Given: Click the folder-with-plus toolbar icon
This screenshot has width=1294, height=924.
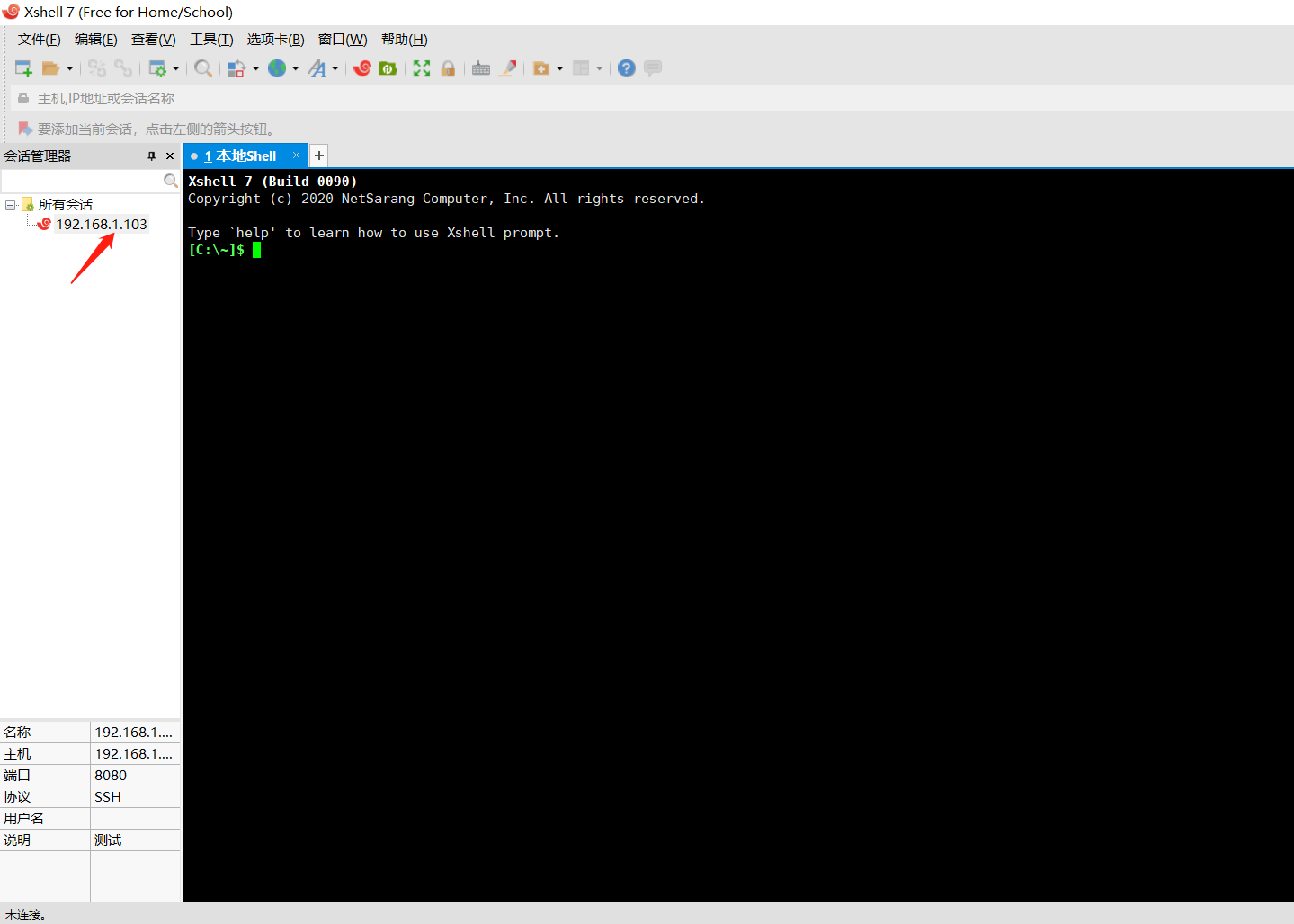Looking at the screenshot, I should (x=541, y=68).
